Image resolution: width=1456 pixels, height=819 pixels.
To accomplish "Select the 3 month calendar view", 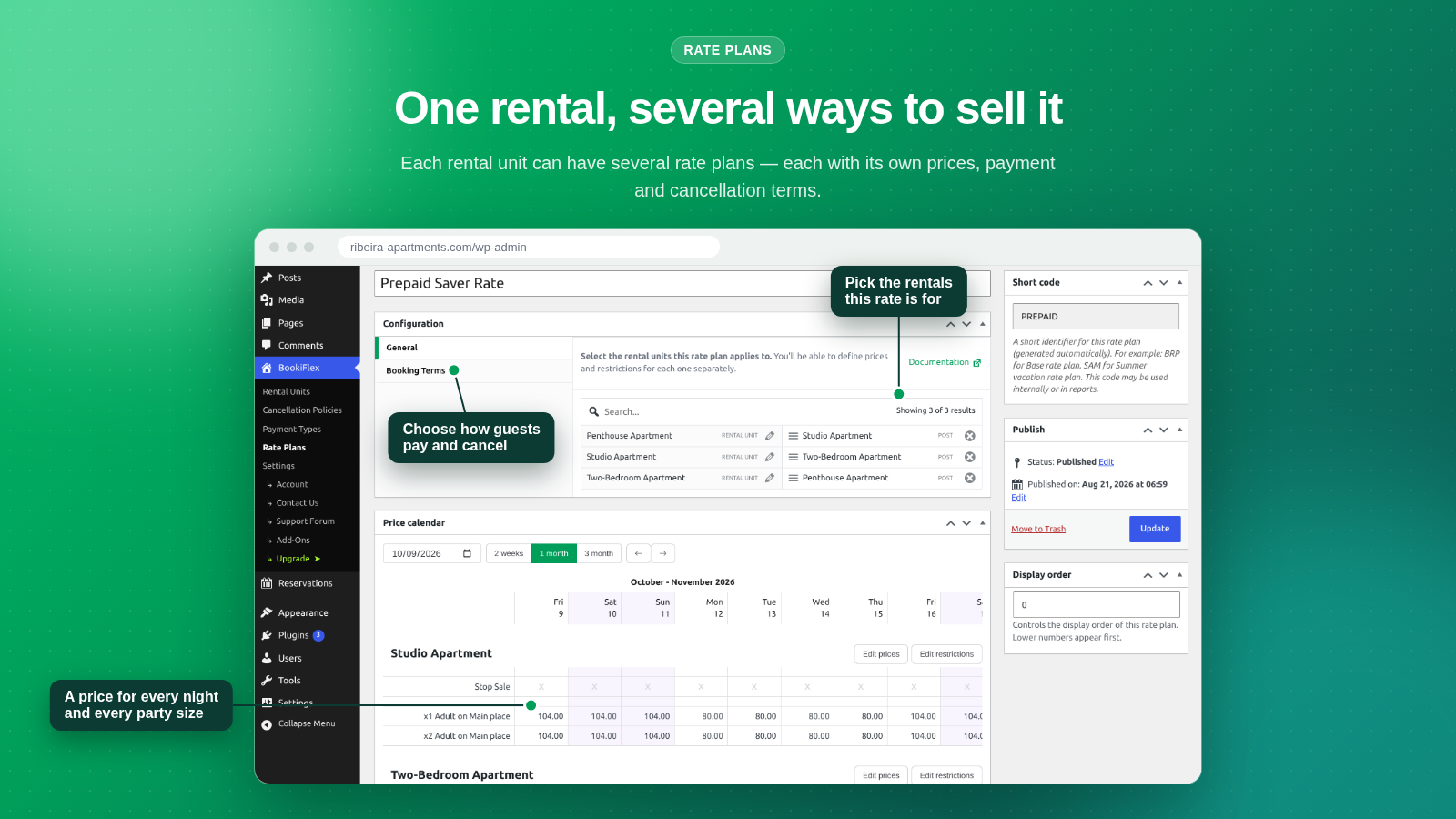I will (x=599, y=553).
